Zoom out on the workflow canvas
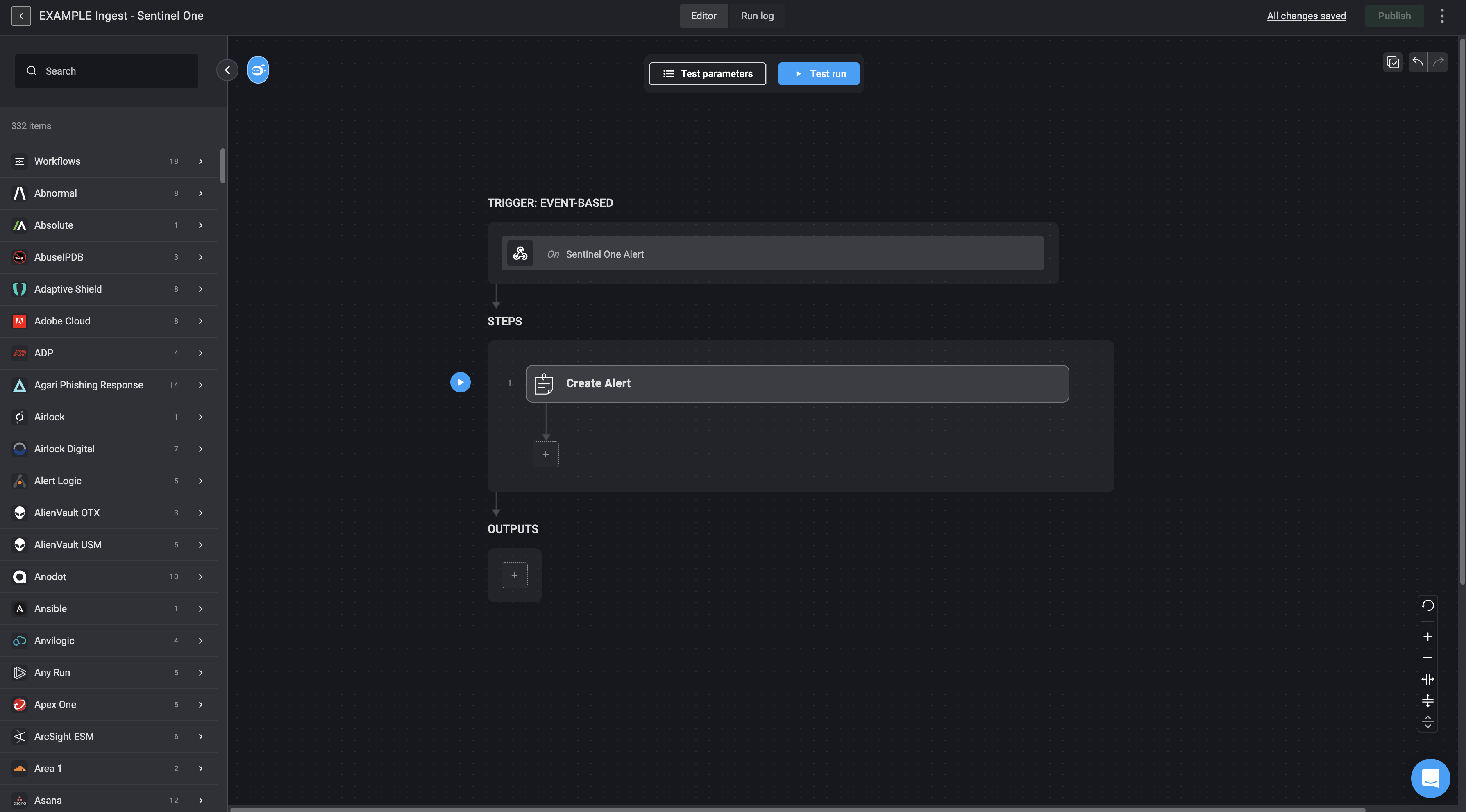Image resolution: width=1466 pixels, height=812 pixels. click(x=1427, y=658)
